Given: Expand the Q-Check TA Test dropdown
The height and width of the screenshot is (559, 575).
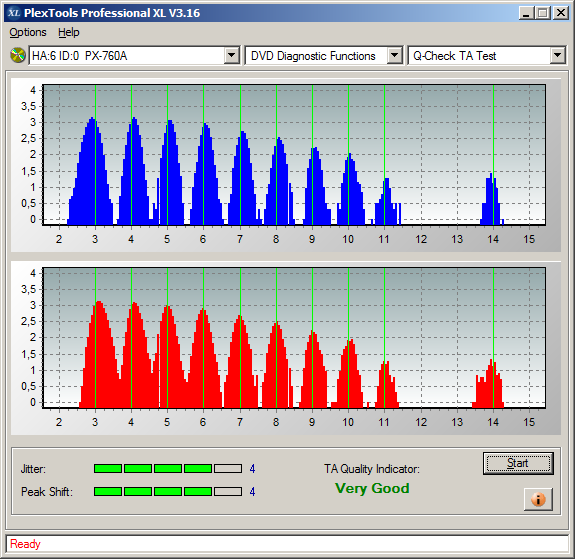Looking at the screenshot, I should coord(557,56).
